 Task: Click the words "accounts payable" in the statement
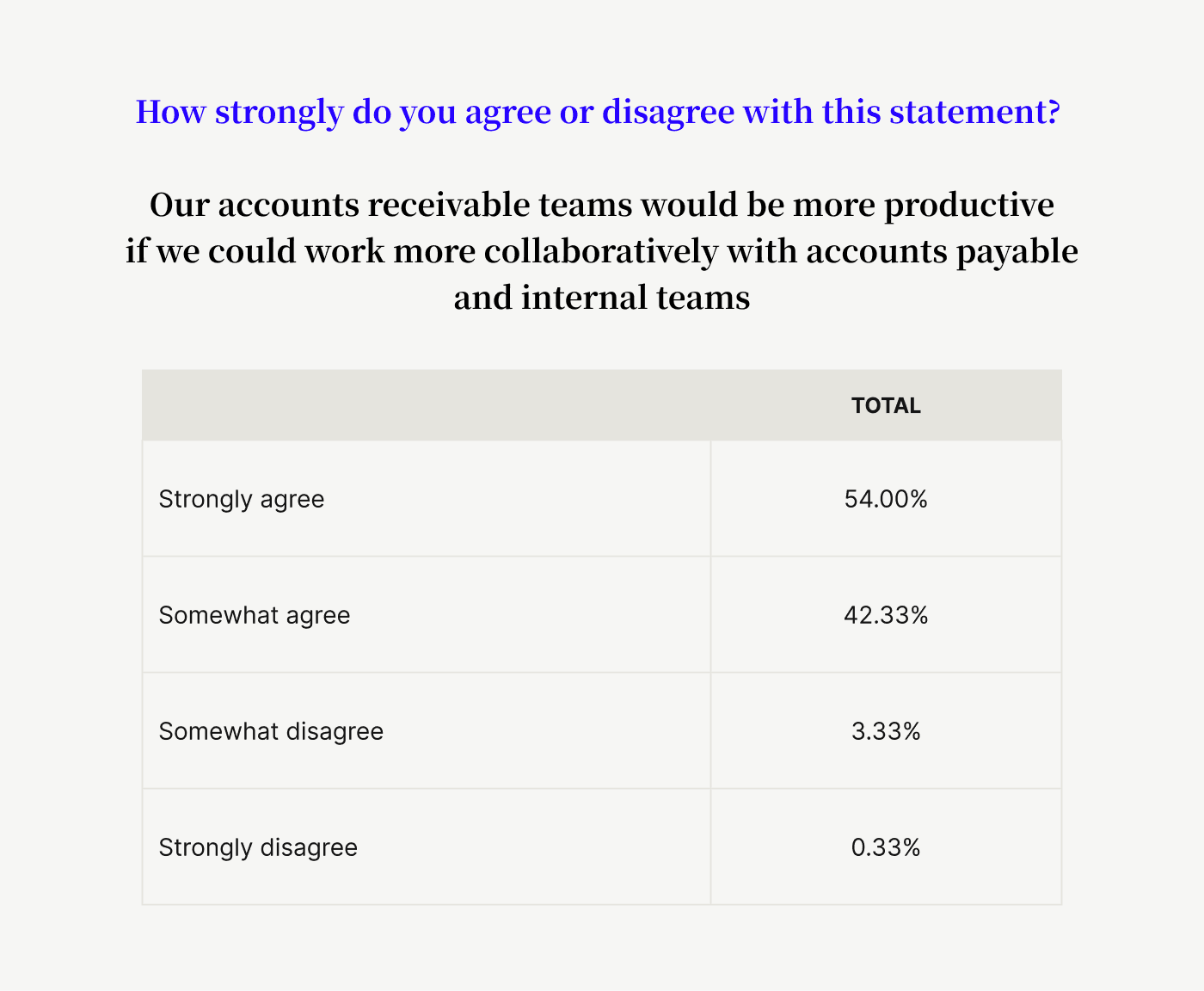[942, 252]
